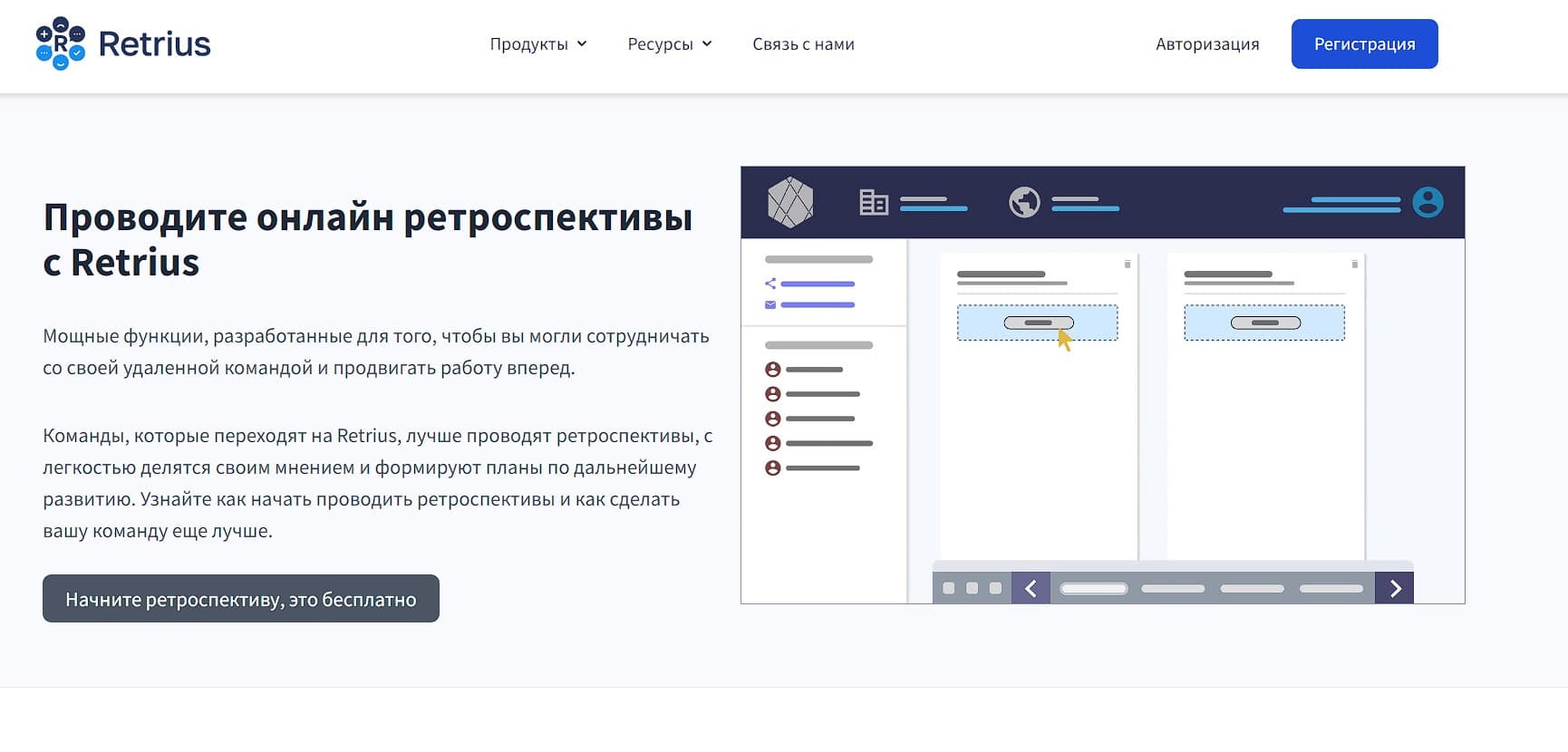Image resolution: width=1568 pixels, height=752 pixels.
Task: Click the second column's dashed add card area
Action: [x=1264, y=323]
